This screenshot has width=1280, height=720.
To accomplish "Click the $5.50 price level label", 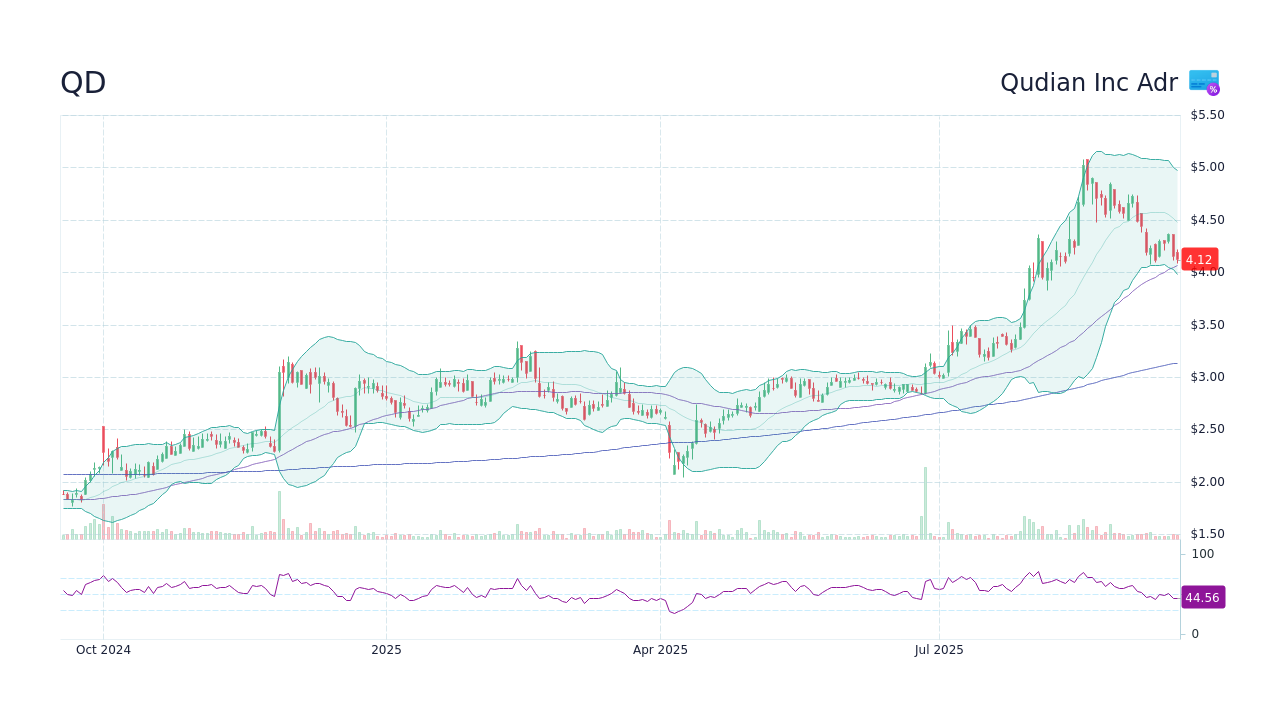I will pos(1207,114).
